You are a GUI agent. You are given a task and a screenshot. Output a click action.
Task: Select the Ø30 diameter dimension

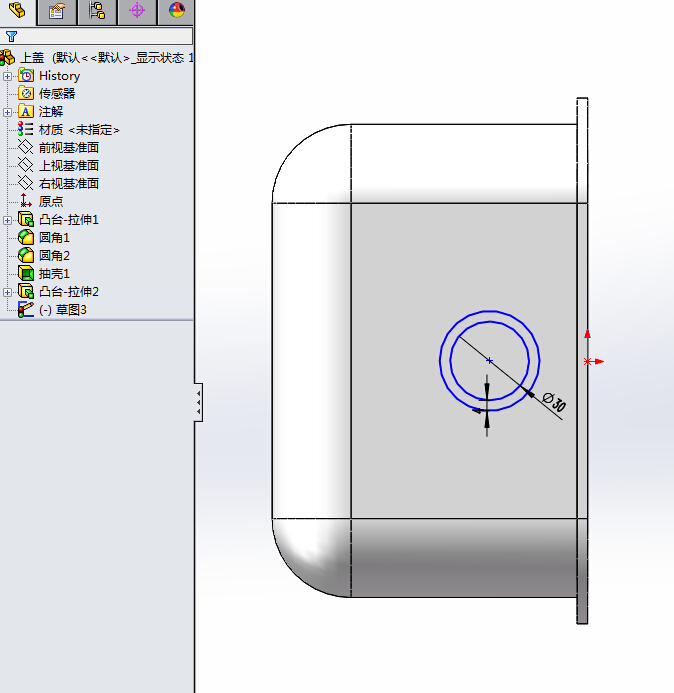[x=554, y=402]
